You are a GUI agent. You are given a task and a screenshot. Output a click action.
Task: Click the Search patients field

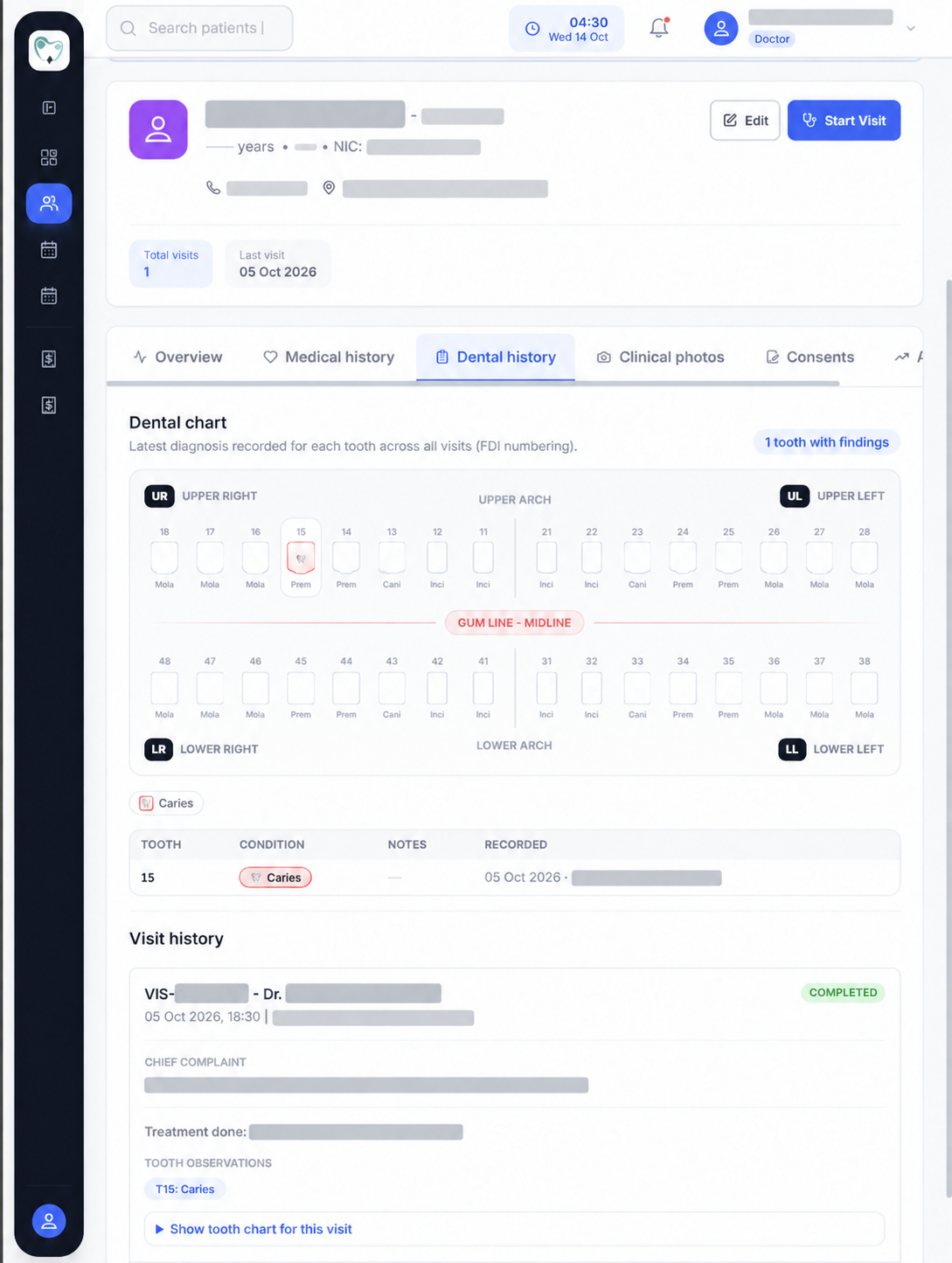(x=199, y=28)
